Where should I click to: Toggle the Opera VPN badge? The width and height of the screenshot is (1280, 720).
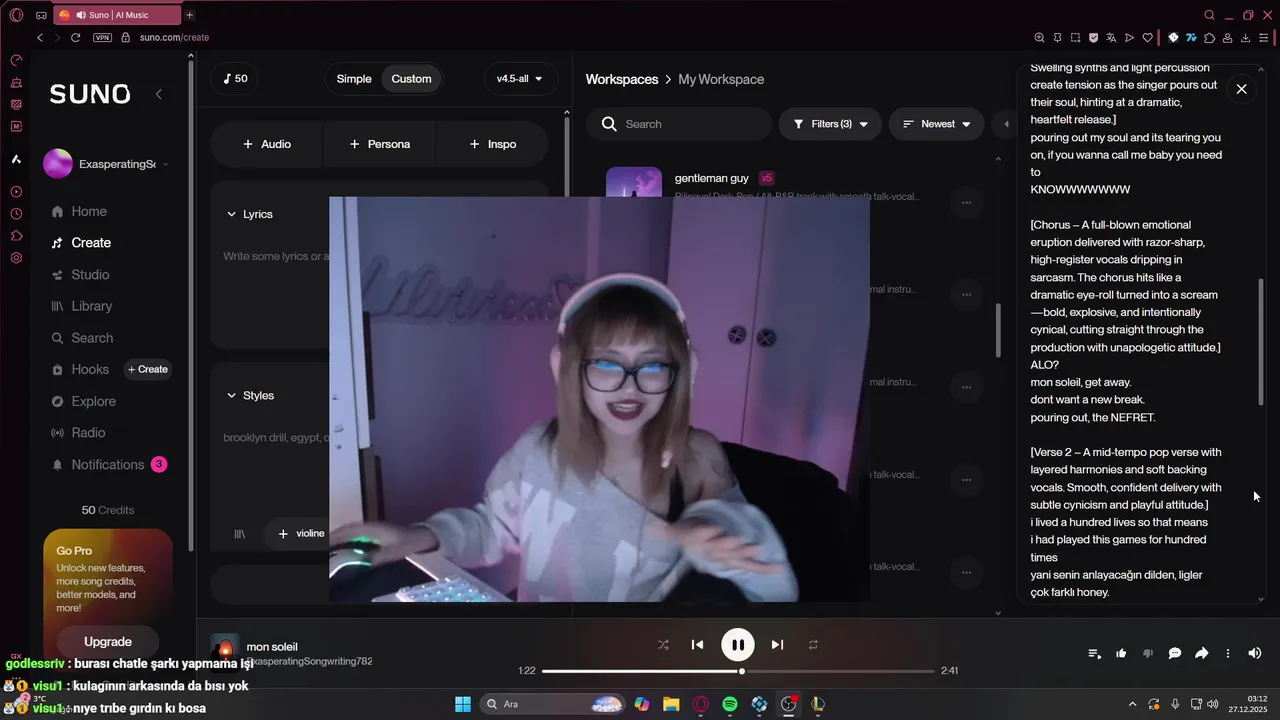click(x=102, y=37)
